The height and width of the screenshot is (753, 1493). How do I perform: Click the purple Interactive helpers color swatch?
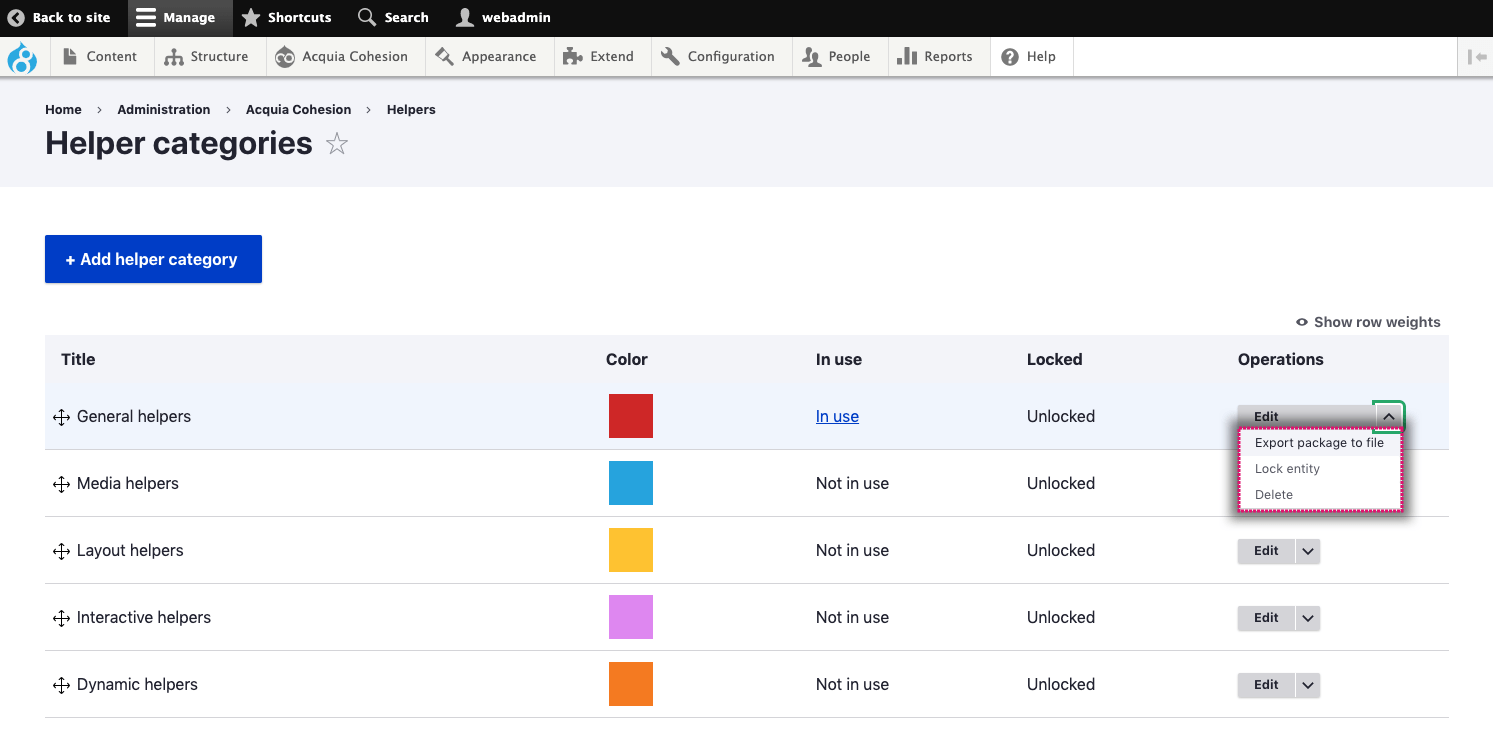click(x=631, y=617)
